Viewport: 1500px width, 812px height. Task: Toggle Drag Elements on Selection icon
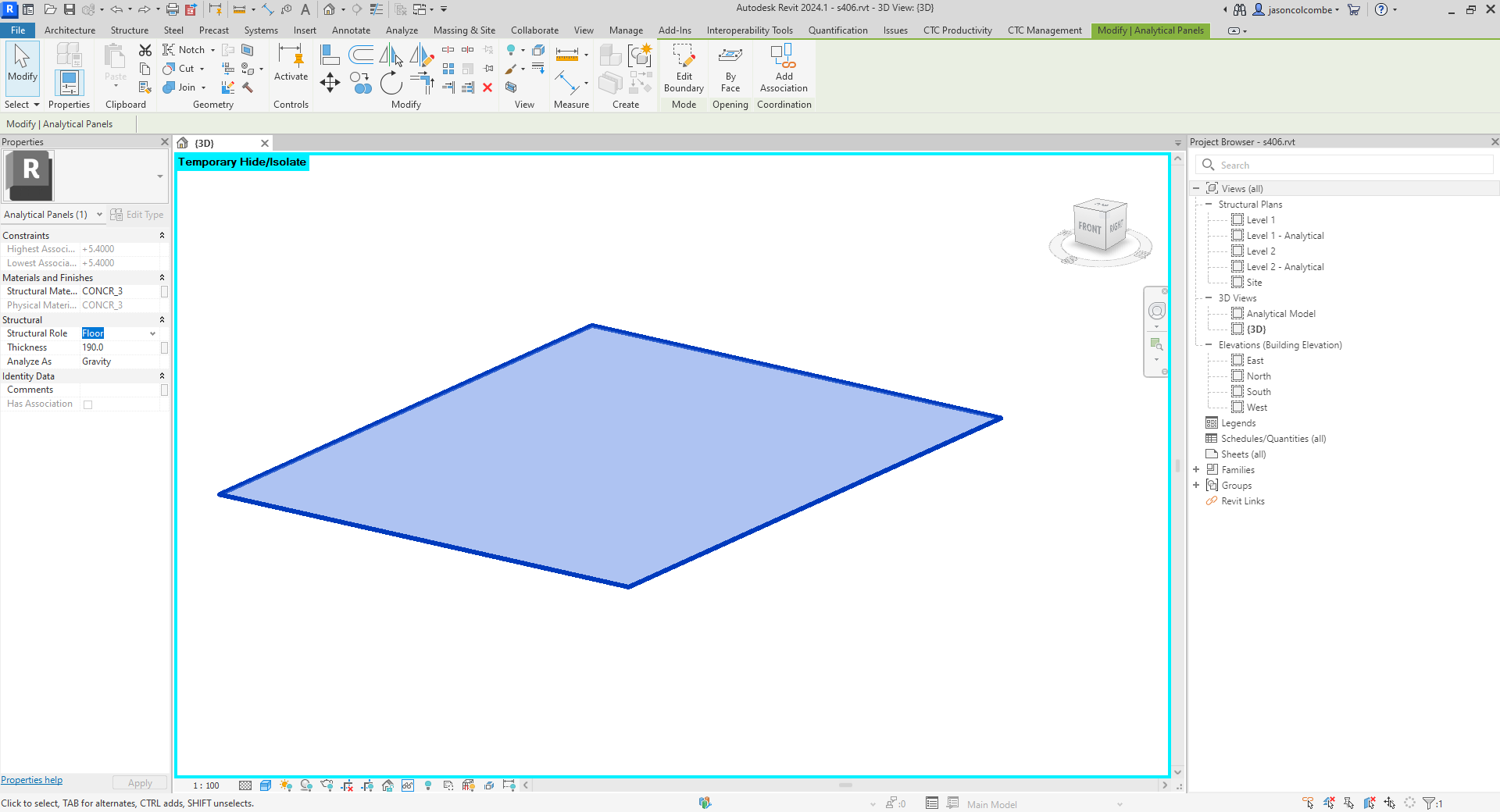1390,803
